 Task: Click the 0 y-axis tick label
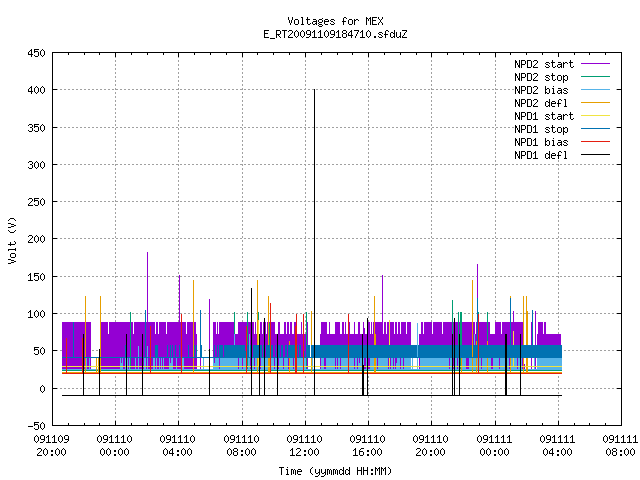coord(42,389)
